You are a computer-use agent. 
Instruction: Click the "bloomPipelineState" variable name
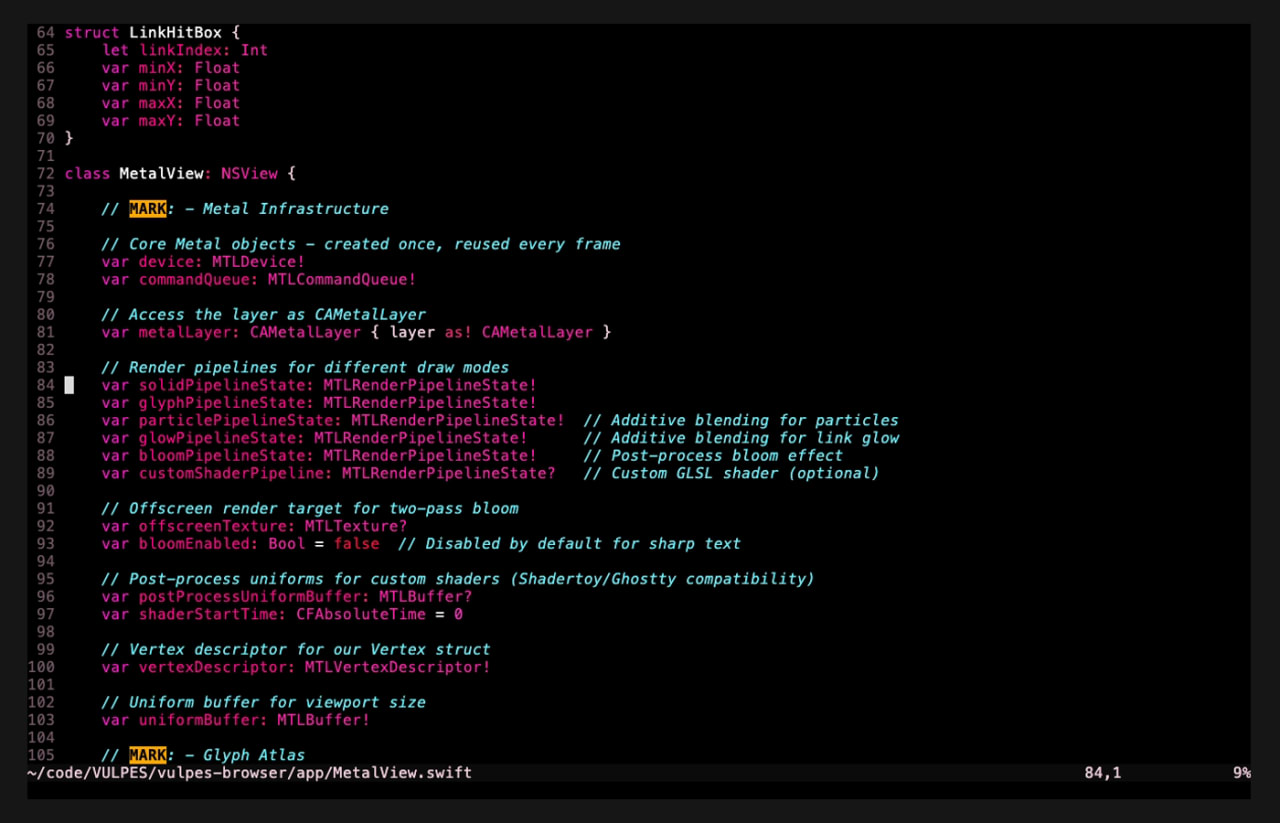point(222,456)
